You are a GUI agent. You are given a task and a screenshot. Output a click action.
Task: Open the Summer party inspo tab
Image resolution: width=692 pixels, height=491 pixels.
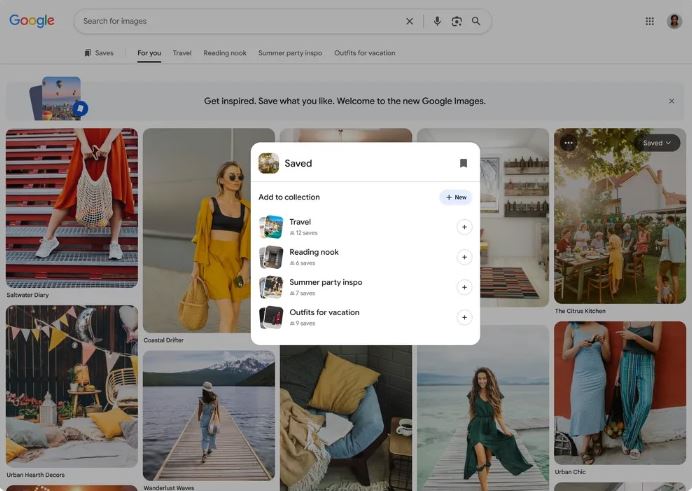coord(290,53)
